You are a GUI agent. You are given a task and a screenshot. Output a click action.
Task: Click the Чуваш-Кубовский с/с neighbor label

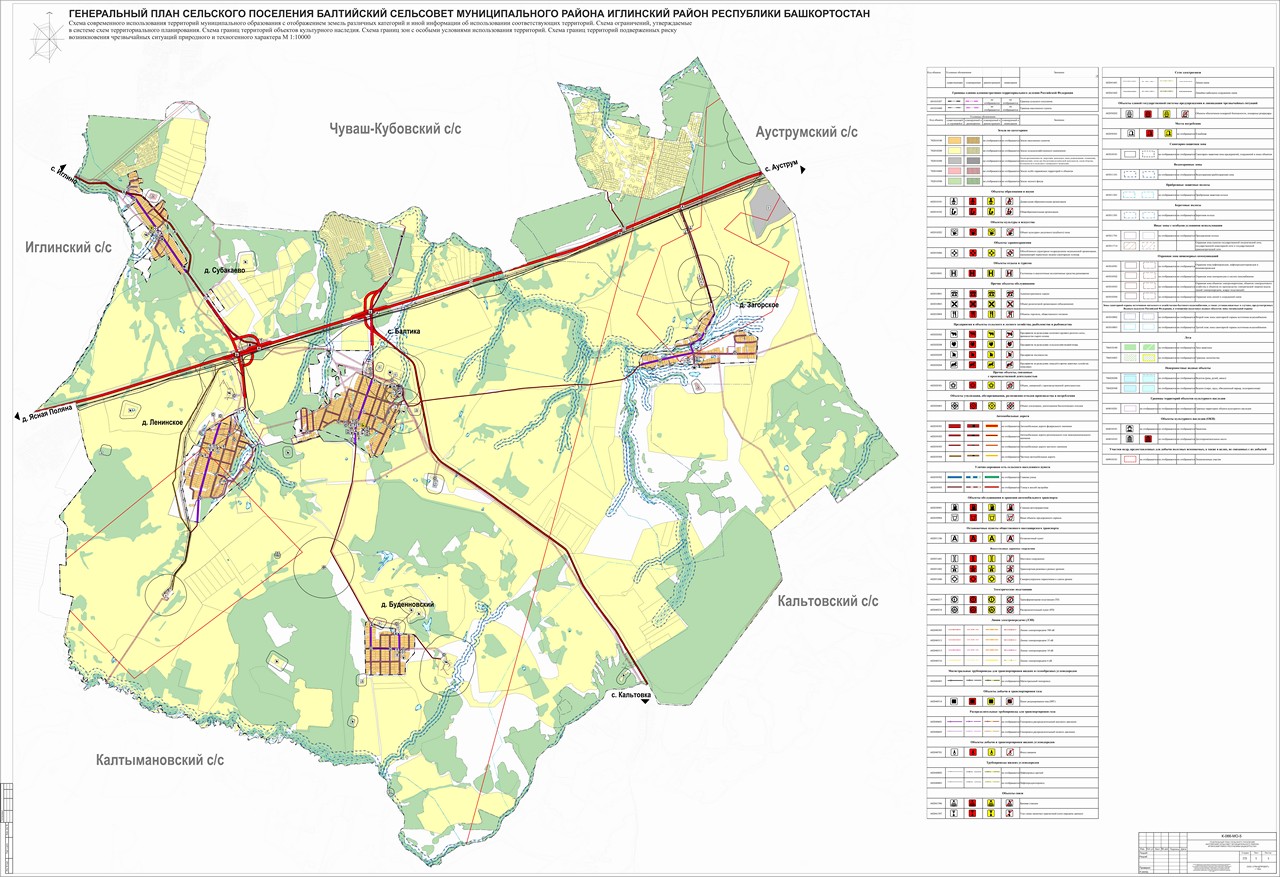click(393, 128)
